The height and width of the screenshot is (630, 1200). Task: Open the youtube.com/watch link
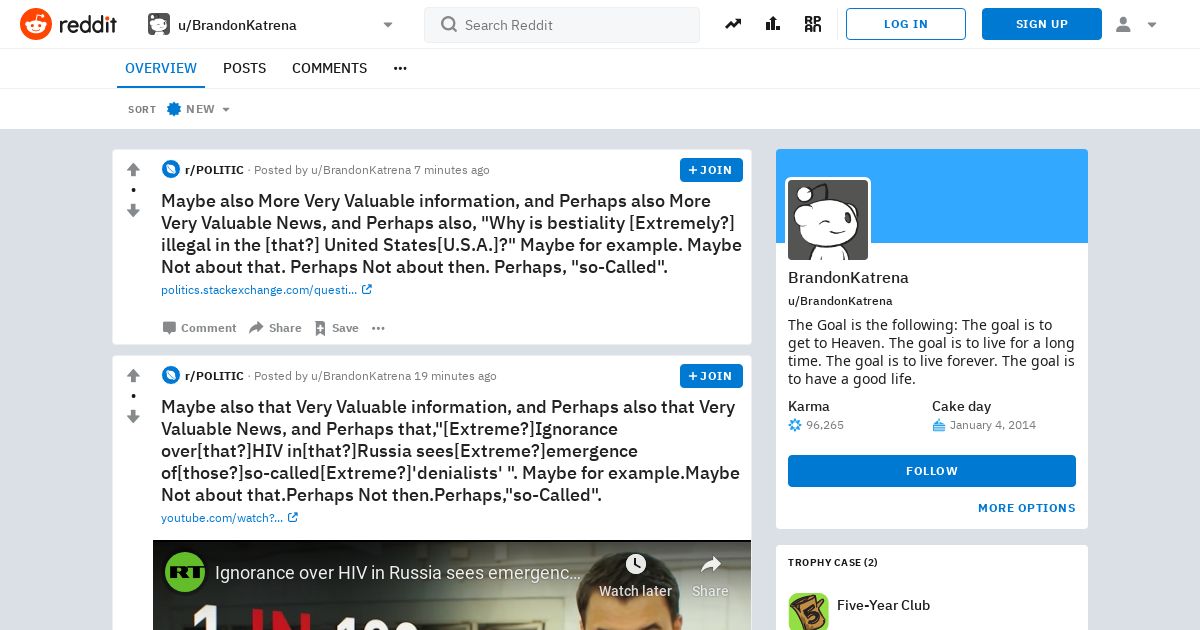click(x=222, y=518)
